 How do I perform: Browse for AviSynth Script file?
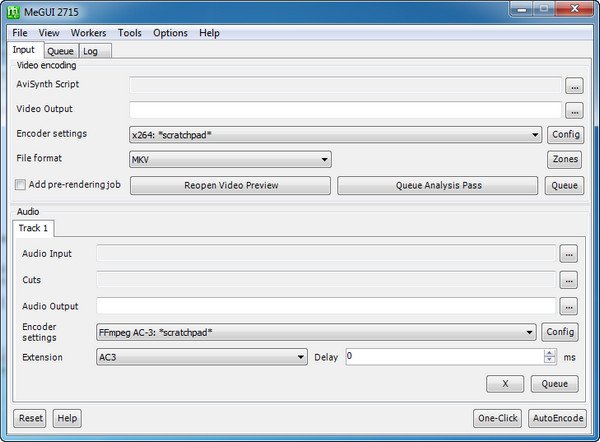574,86
